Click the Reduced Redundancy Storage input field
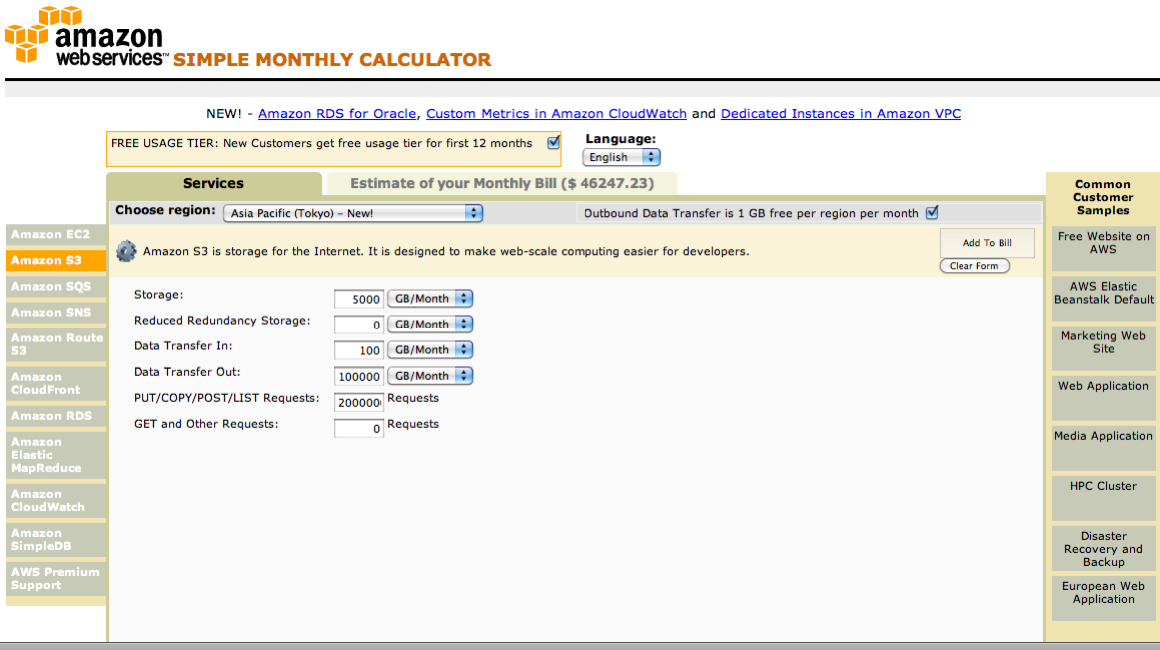Viewport: 1160px width, 650px height. 359,325
